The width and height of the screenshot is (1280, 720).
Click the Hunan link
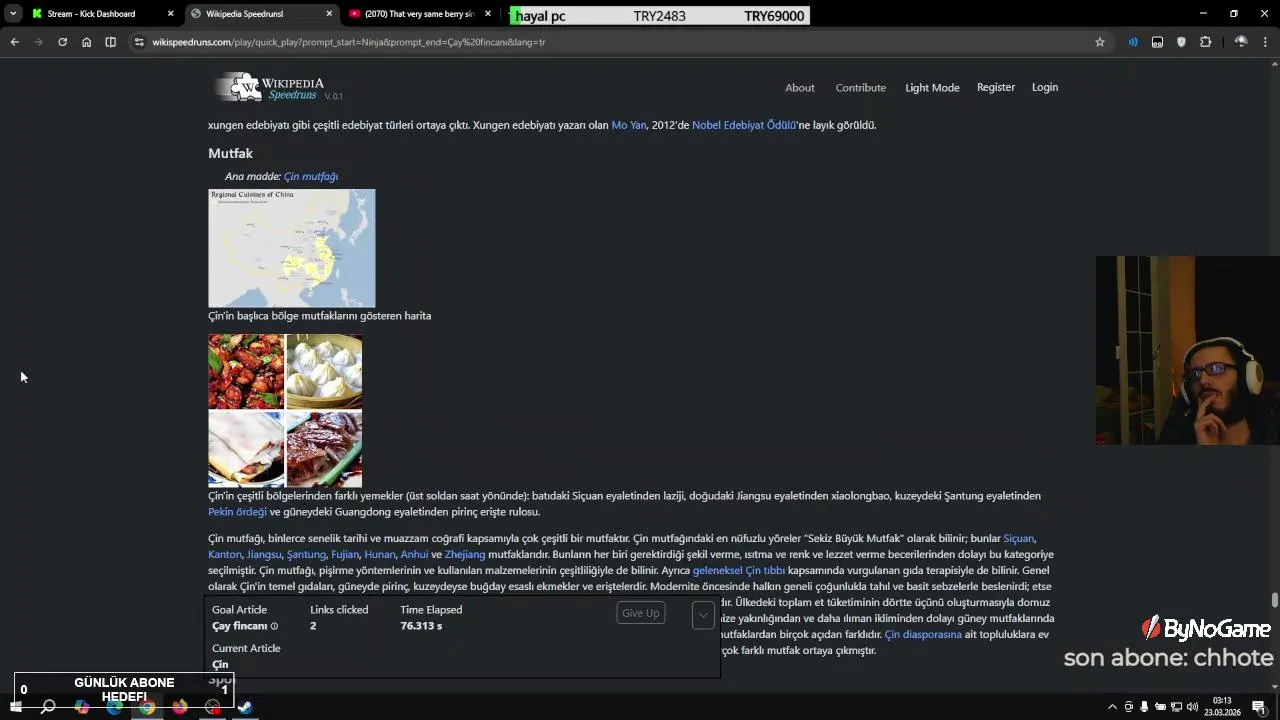tap(380, 554)
